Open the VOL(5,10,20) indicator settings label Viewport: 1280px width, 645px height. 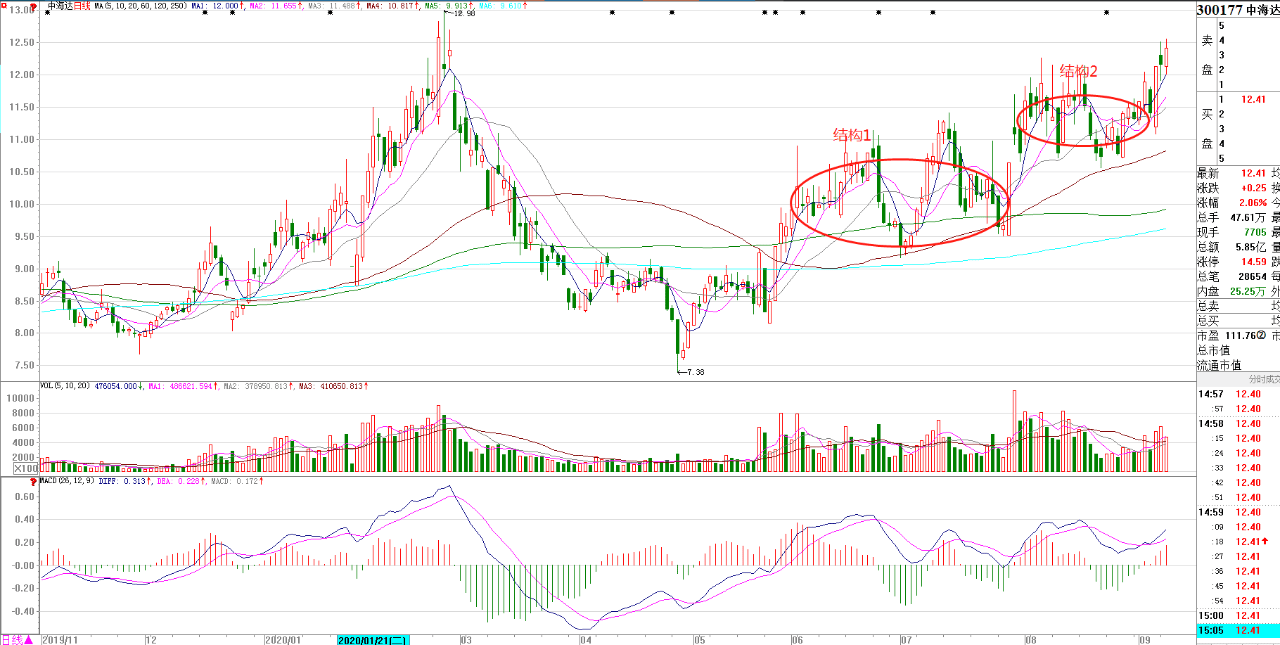[64, 384]
